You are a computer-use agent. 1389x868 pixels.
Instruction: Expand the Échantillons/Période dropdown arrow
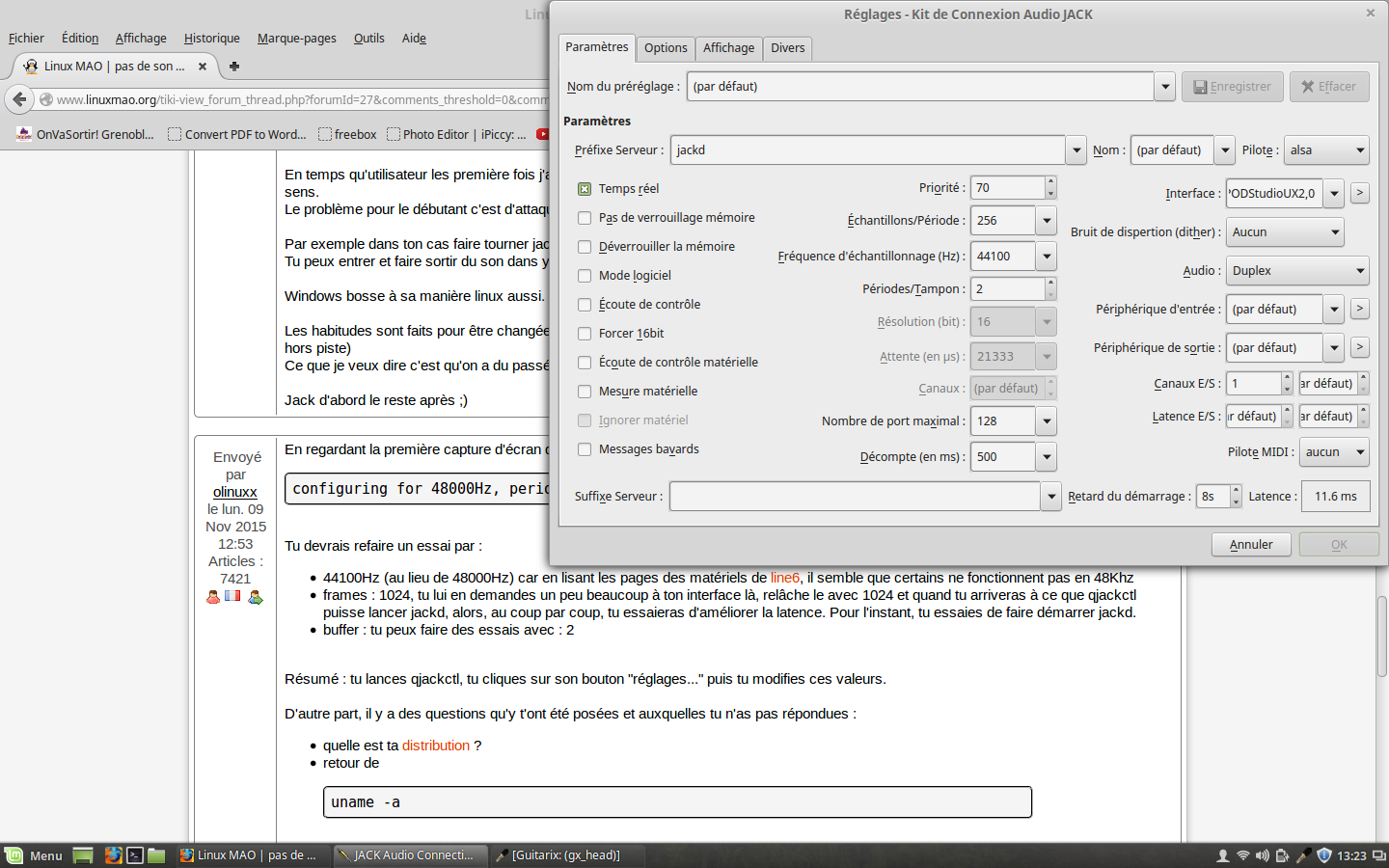[x=1047, y=221]
